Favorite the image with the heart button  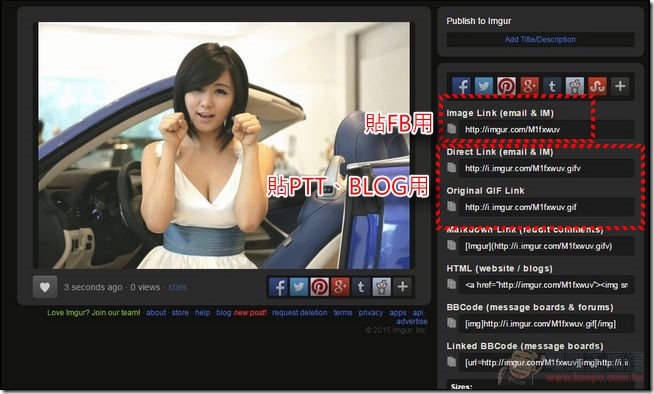(45, 287)
